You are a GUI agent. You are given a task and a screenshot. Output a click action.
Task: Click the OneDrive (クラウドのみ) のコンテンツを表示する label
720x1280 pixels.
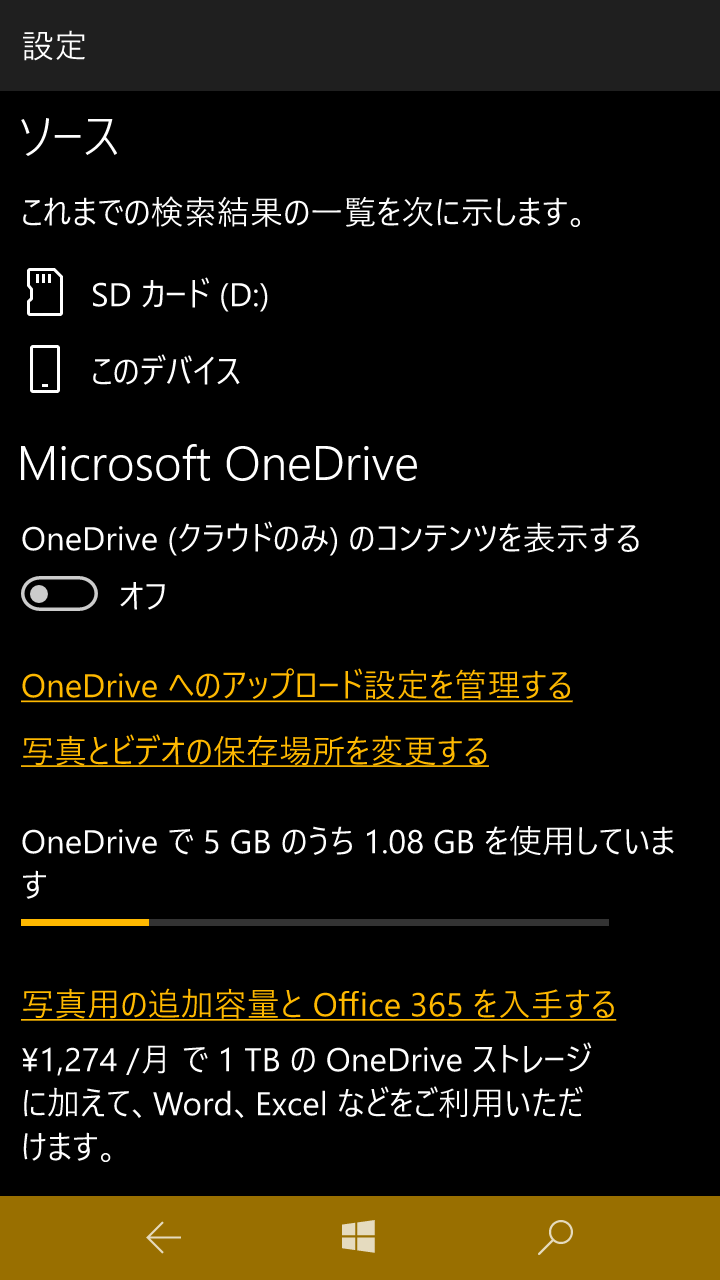pos(331,539)
